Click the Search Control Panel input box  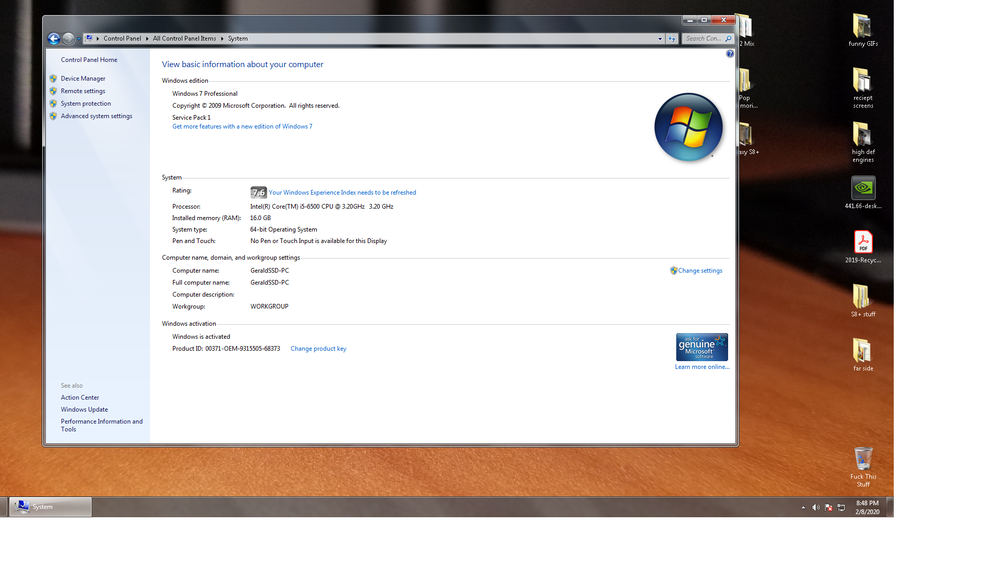703,39
